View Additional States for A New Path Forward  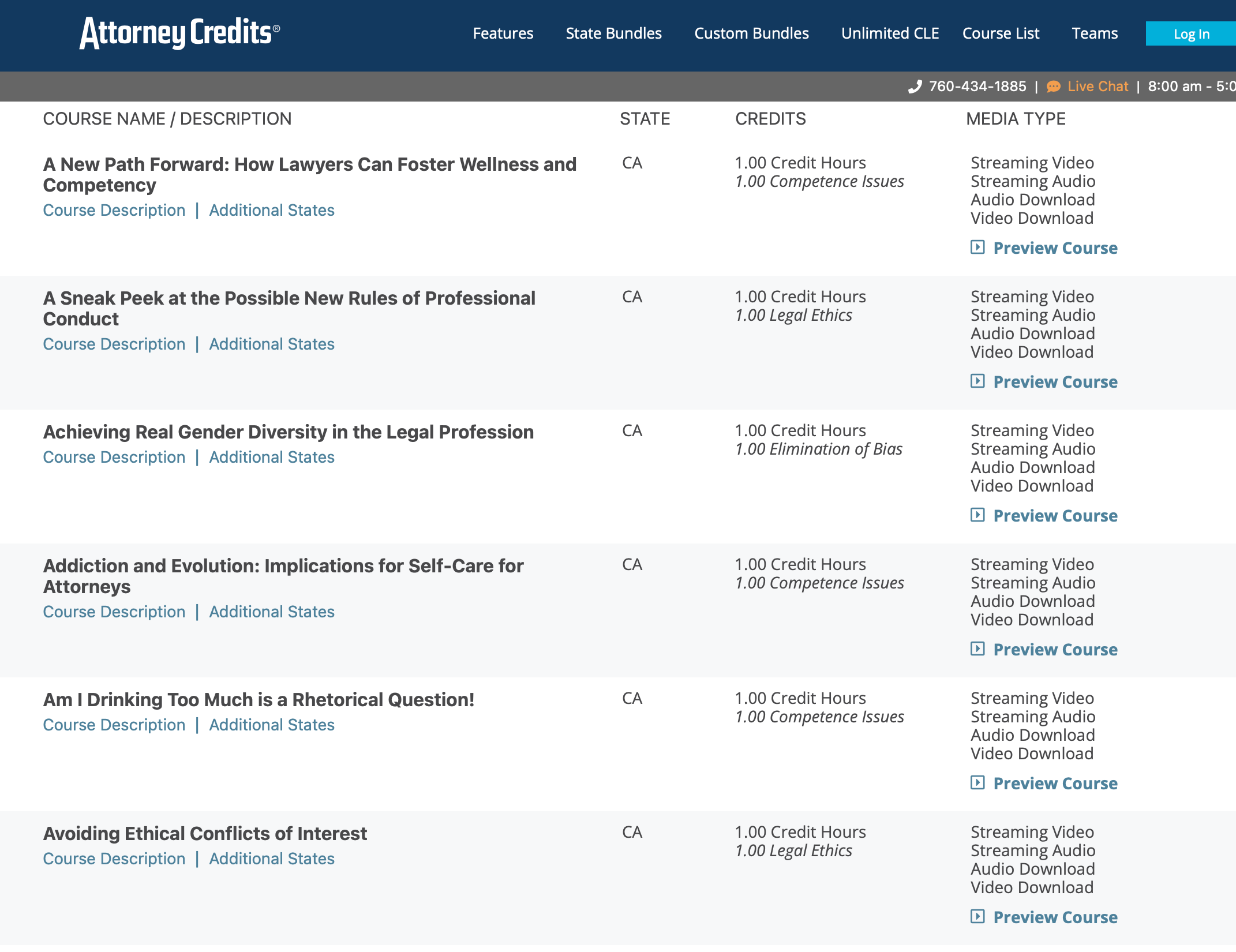tap(272, 210)
